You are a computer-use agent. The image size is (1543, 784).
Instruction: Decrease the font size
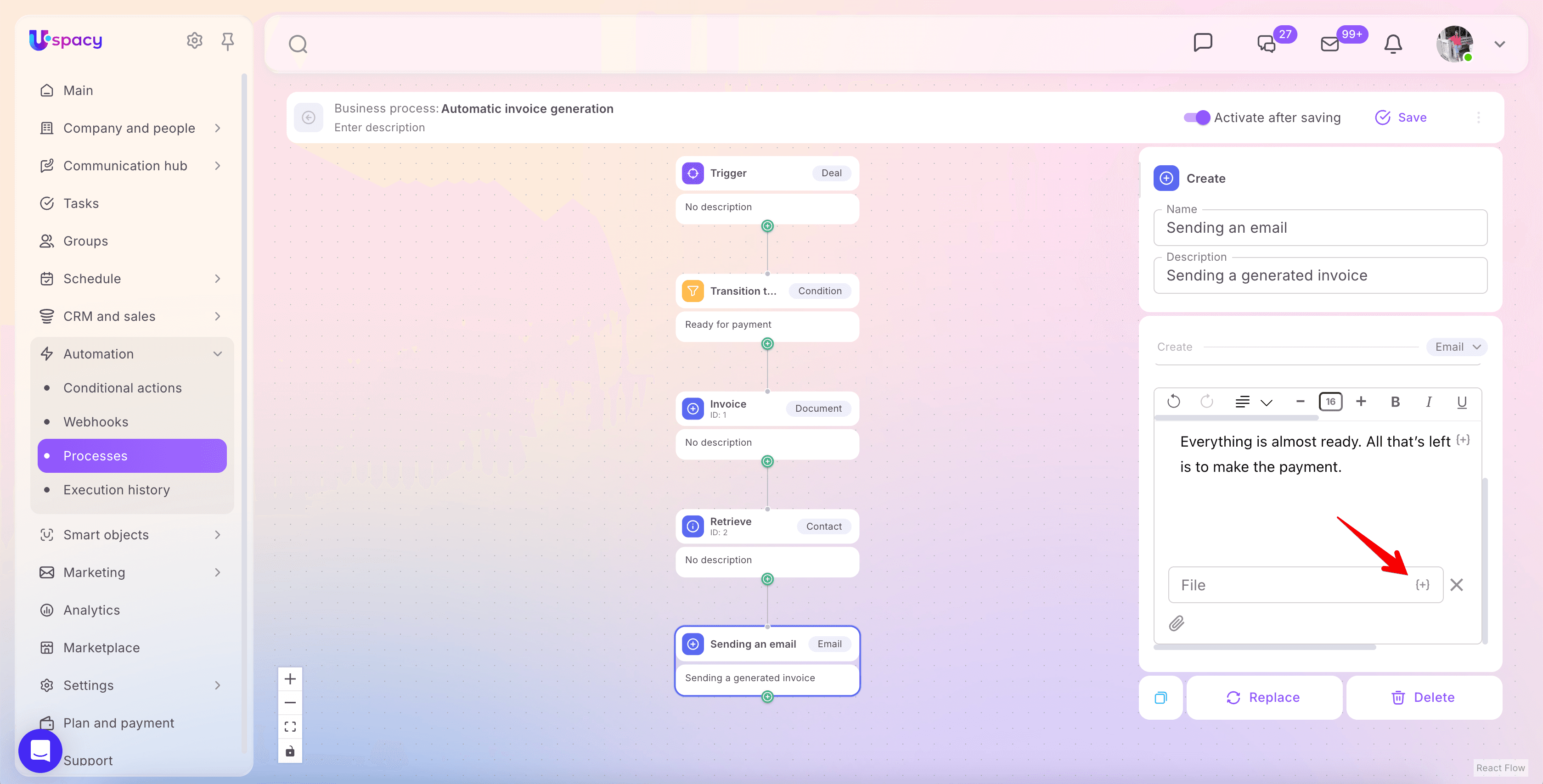[1300, 401]
